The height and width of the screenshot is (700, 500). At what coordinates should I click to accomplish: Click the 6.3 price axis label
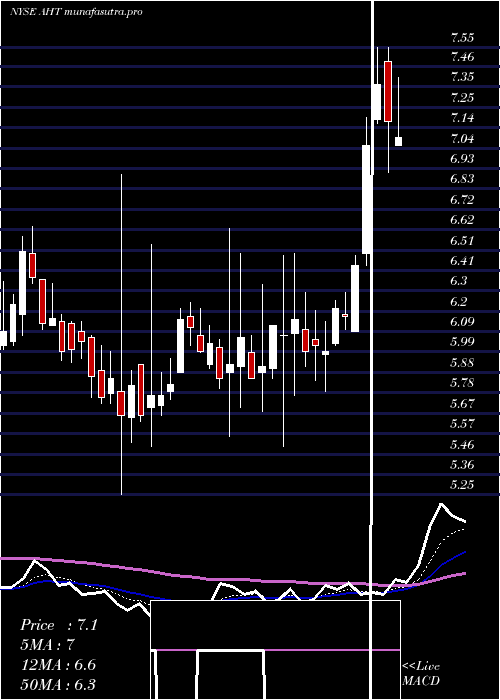click(x=458, y=281)
